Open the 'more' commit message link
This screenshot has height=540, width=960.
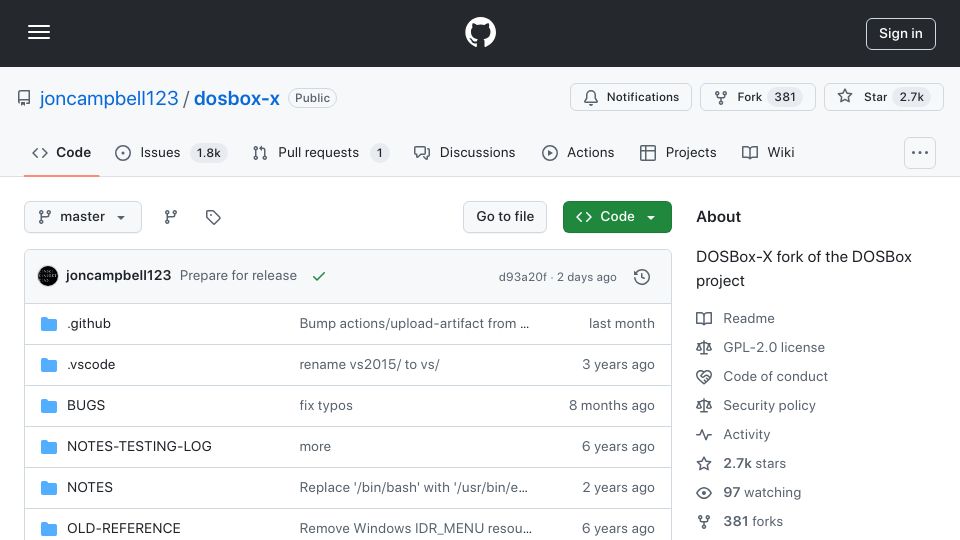tap(315, 446)
